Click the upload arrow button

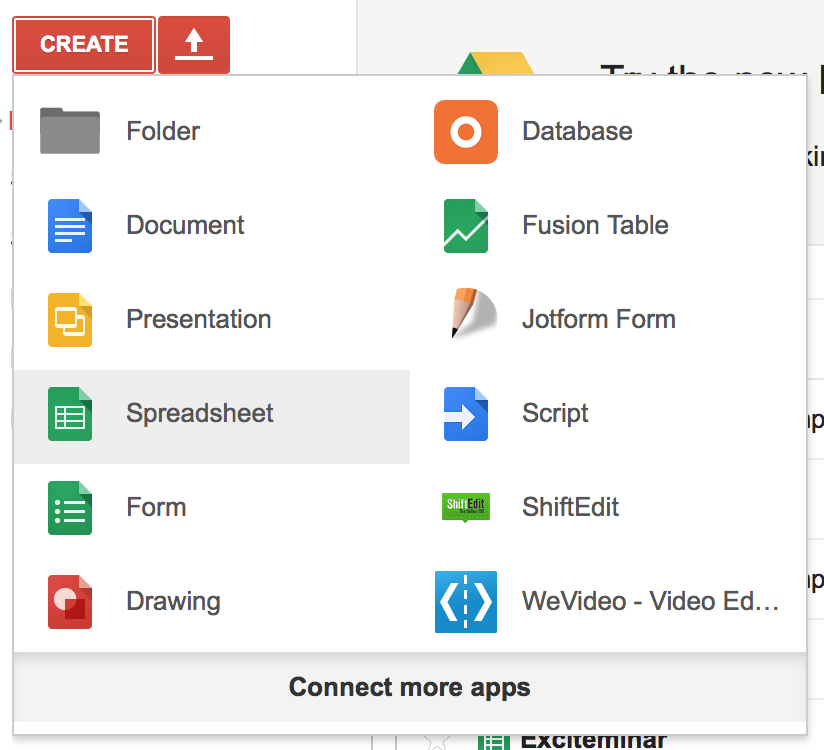click(194, 45)
